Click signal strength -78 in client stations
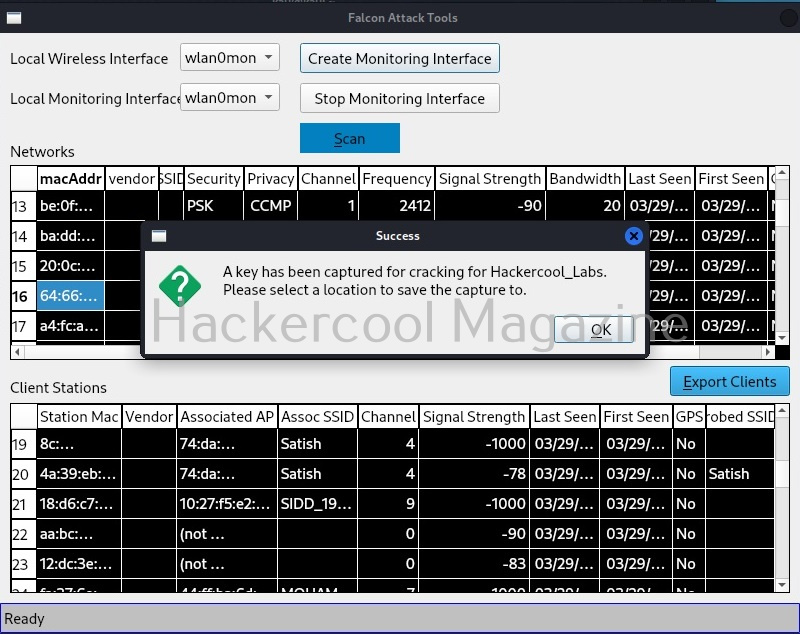800x634 pixels. pos(474,474)
